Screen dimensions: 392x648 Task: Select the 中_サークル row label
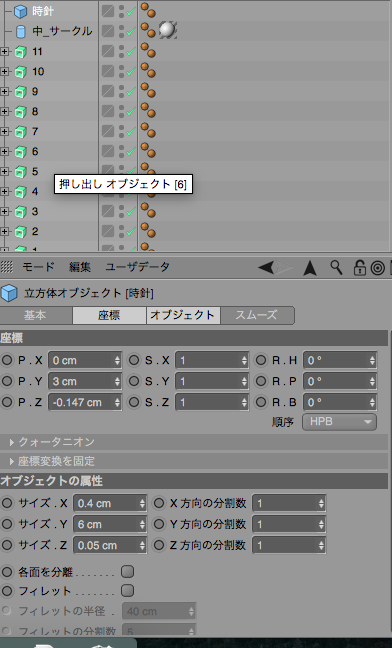(x=62, y=31)
